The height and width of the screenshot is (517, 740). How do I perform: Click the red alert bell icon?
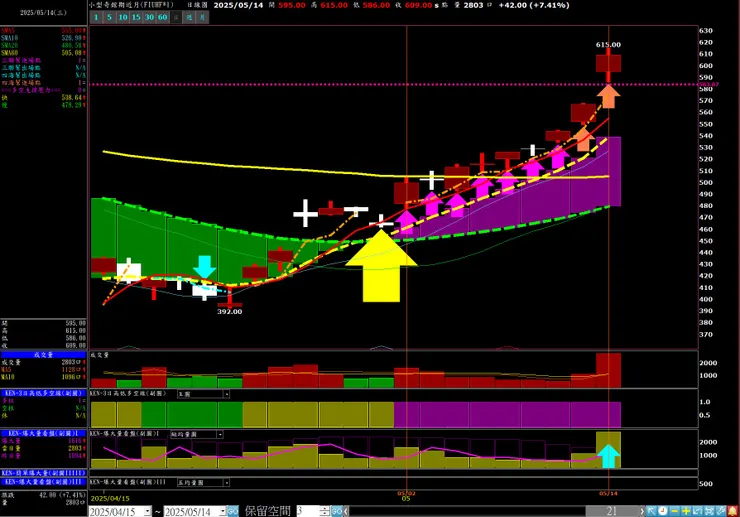[732, 511]
